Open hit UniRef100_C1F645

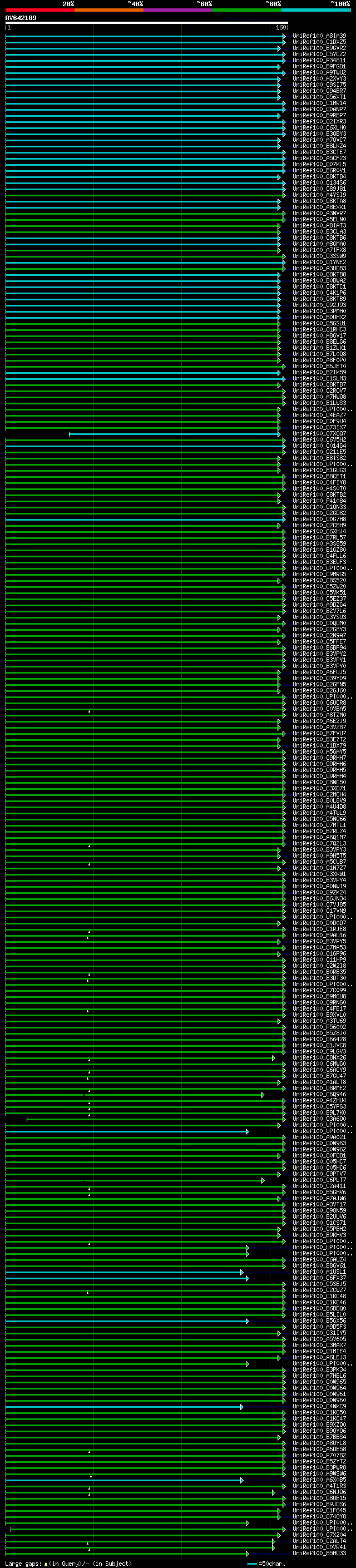tap(319, 1510)
